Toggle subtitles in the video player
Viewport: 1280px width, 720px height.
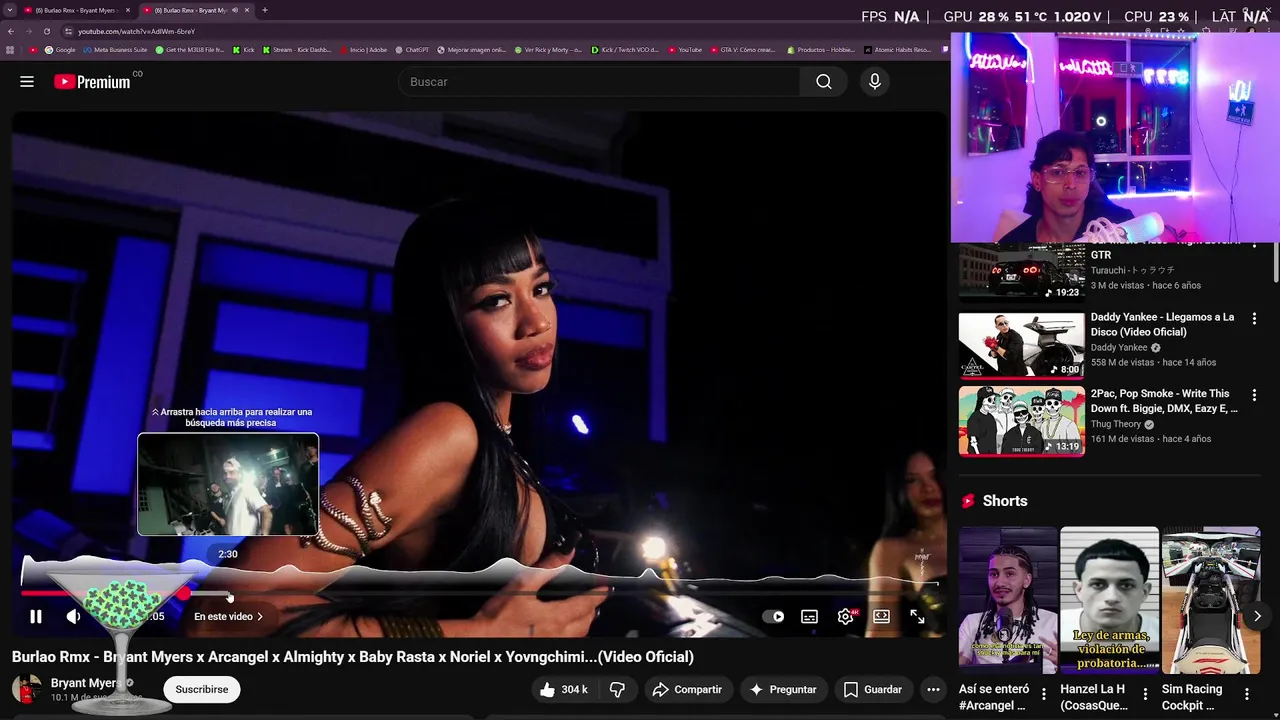click(x=809, y=617)
